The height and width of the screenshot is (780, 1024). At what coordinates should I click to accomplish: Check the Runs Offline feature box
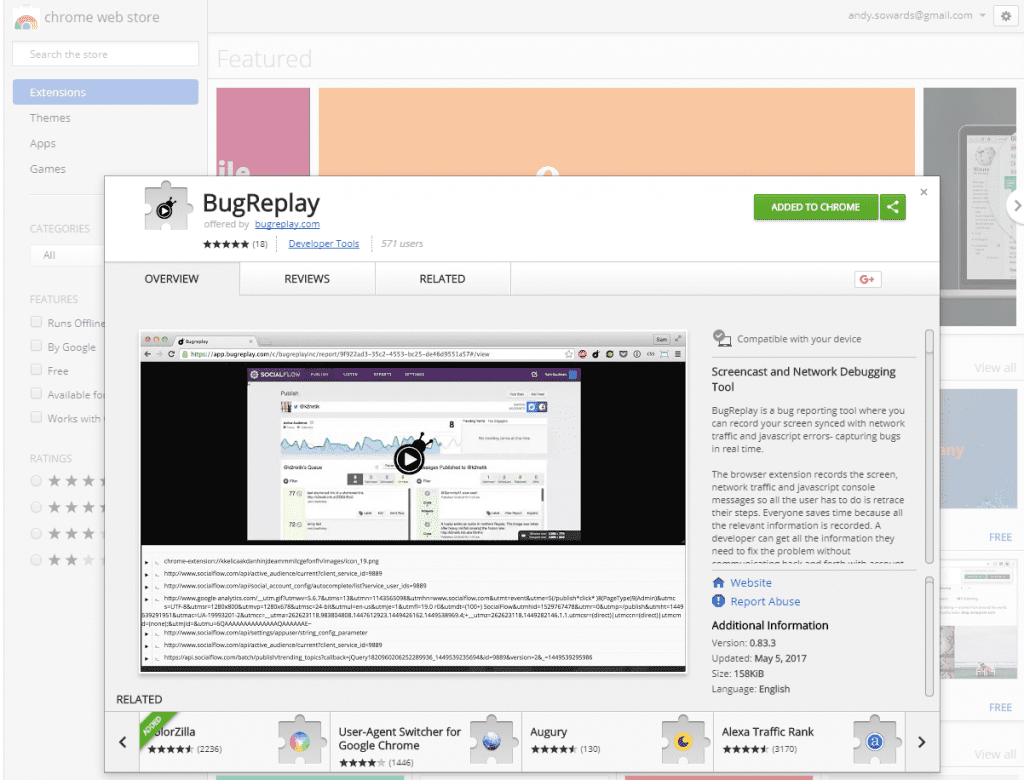36,322
